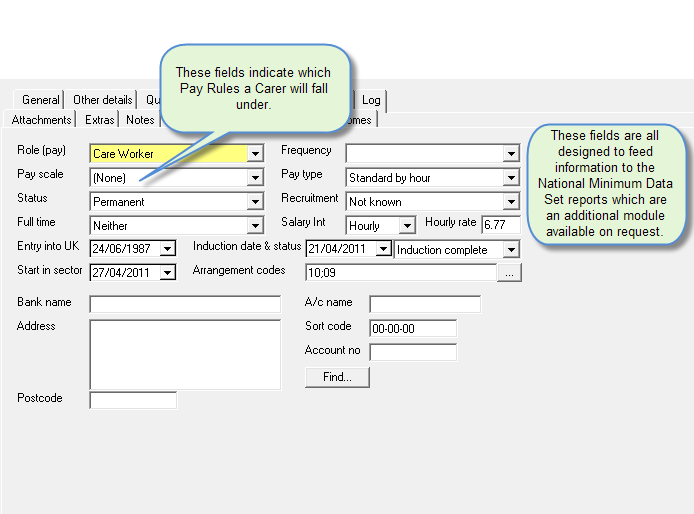The height and width of the screenshot is (514, 694).
Task: Click the Sort code field
Action: [x=412, y=328]
